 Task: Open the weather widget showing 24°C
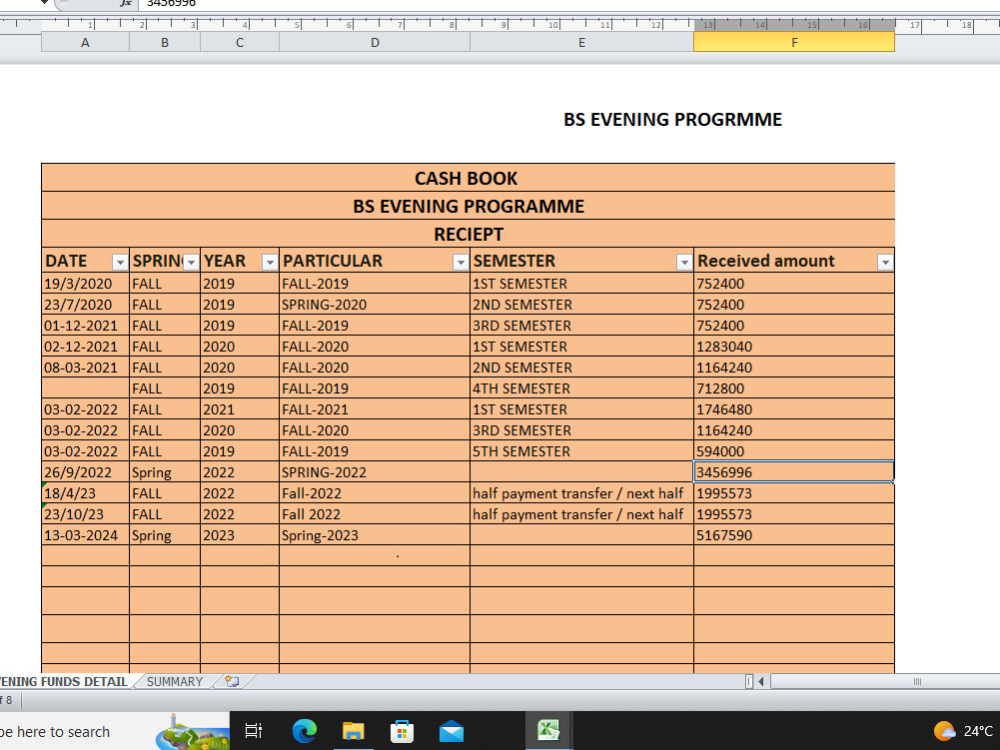[964, 731]
